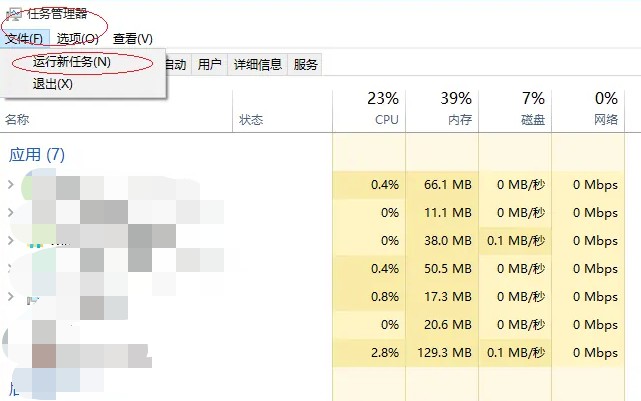
Task: Expand the app row using 17.3 MB memory
Action: tap(11, 297)
